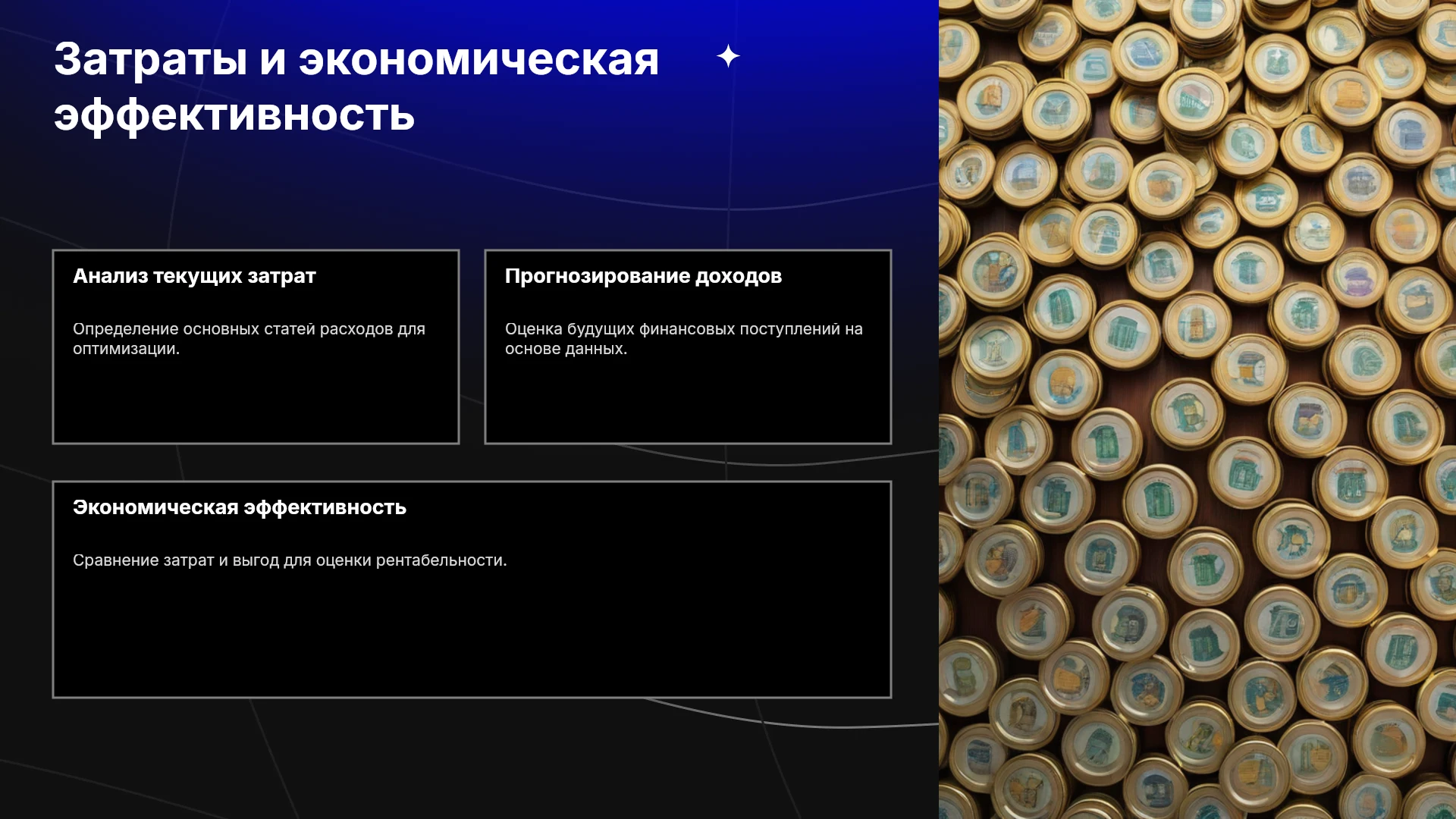Click the four-pointed sparkle star icon
The width and height of the screenshot is (1456, 819).
[x=728, y=56]
